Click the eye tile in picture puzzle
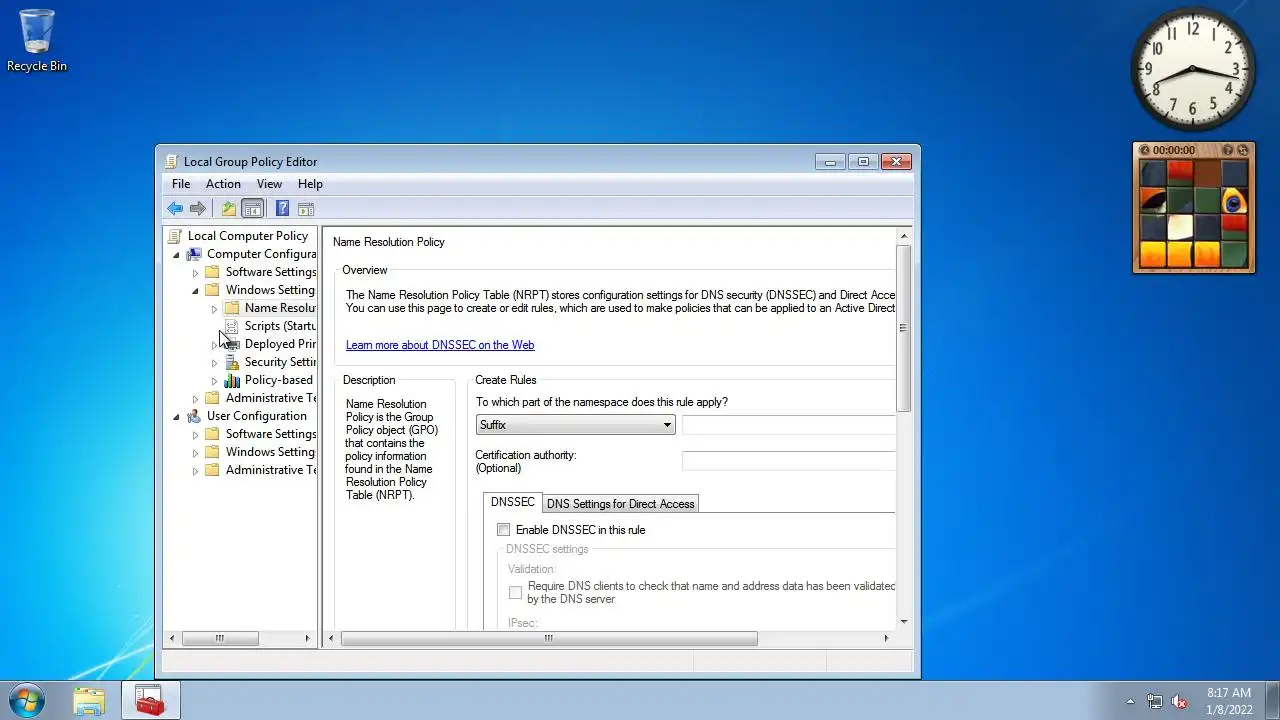Image resolution: width=1280 pixels, height=720 pixels. (x=1233, y=201)
